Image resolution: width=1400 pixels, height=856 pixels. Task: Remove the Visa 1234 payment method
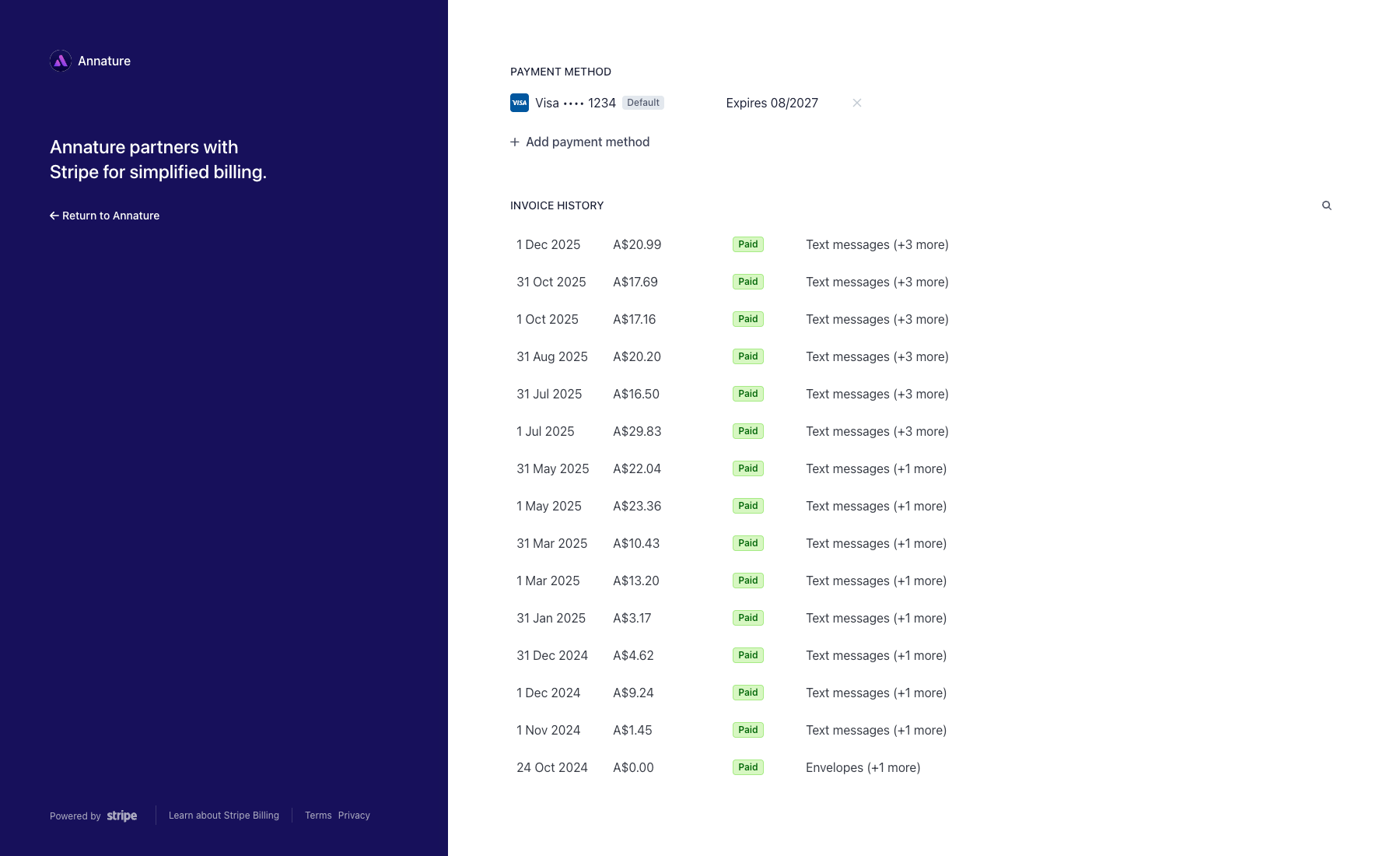click(x=857, y=103)
